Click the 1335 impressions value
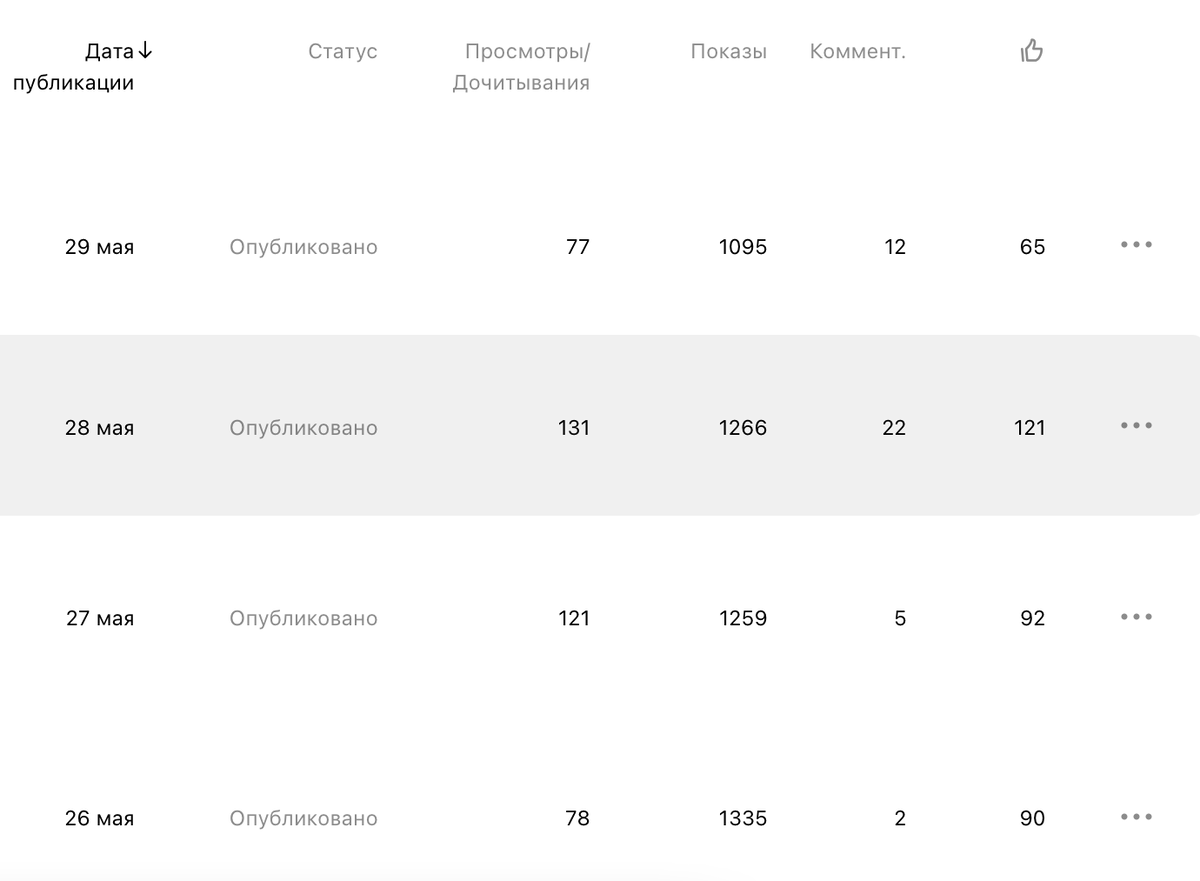The image size is (1200, 881). tap(743, 818)
